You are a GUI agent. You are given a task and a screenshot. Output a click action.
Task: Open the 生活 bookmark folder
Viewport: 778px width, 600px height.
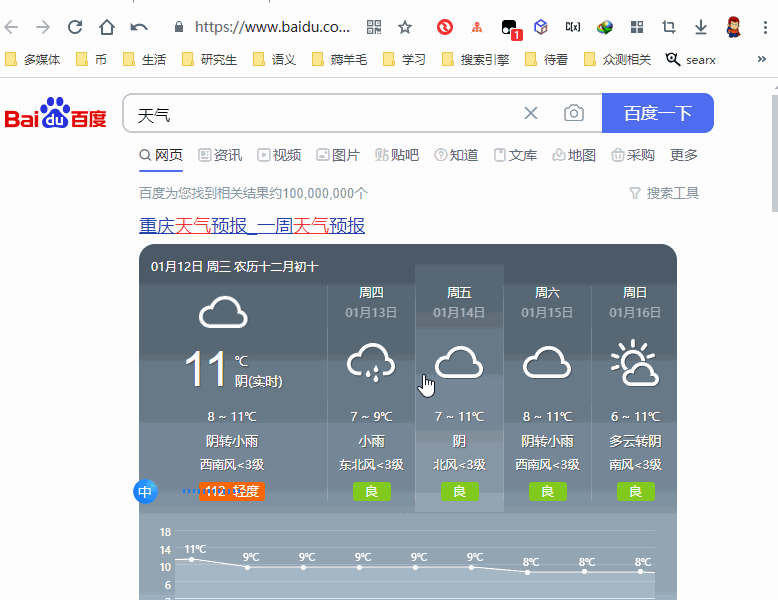click(x=144, y=60)
